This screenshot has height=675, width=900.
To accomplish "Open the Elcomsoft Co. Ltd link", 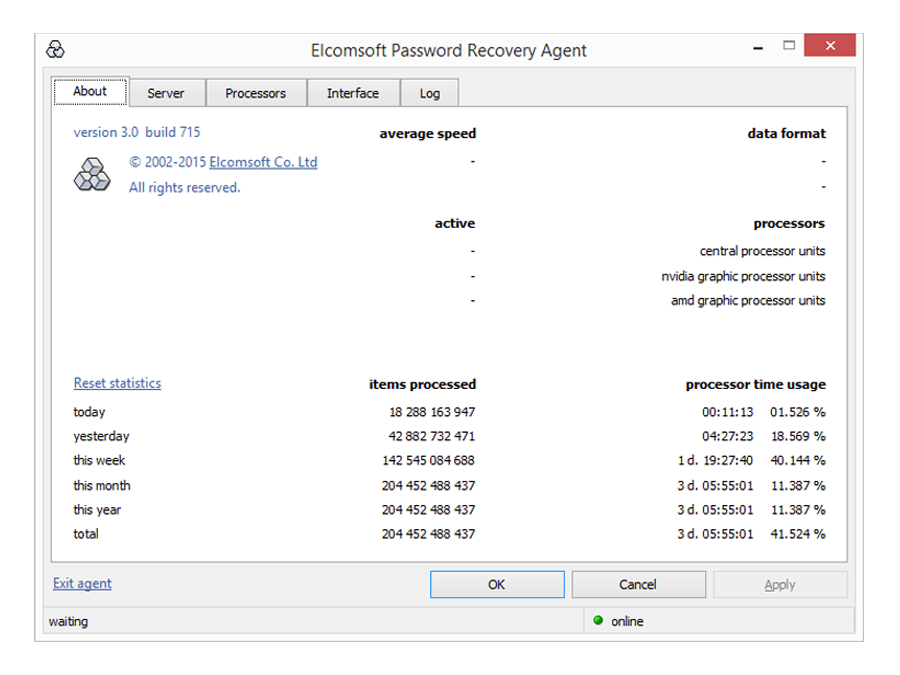I will pos(263,162).
